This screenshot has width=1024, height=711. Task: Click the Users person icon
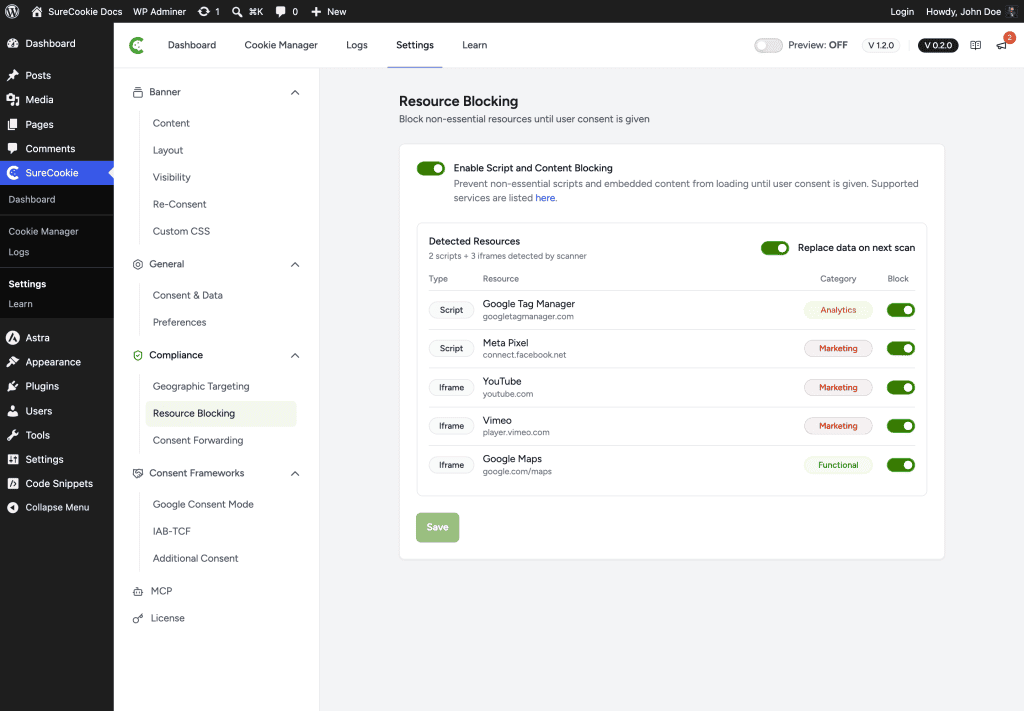12,411
